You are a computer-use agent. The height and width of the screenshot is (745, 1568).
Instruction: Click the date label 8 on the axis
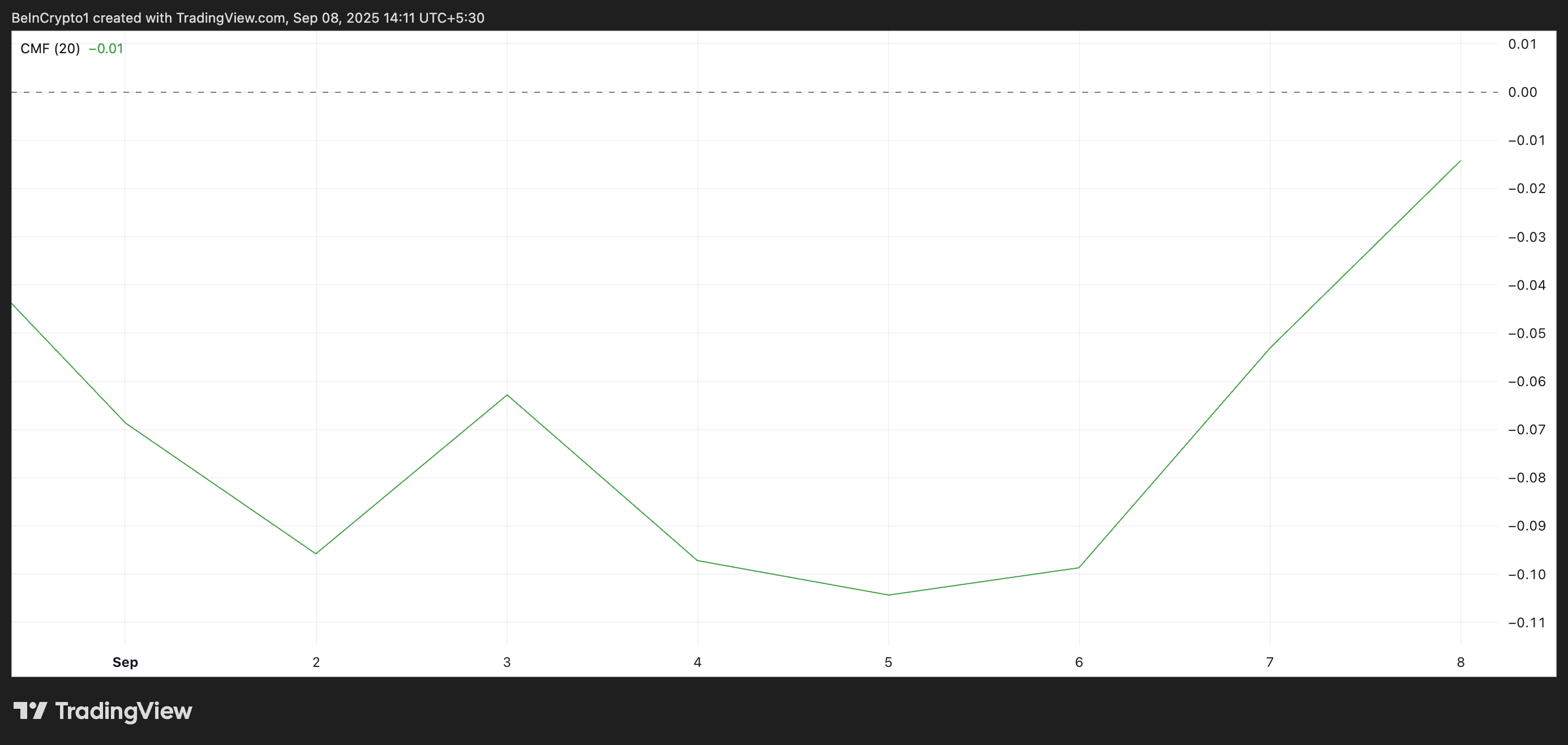(x=1460, y=662)
